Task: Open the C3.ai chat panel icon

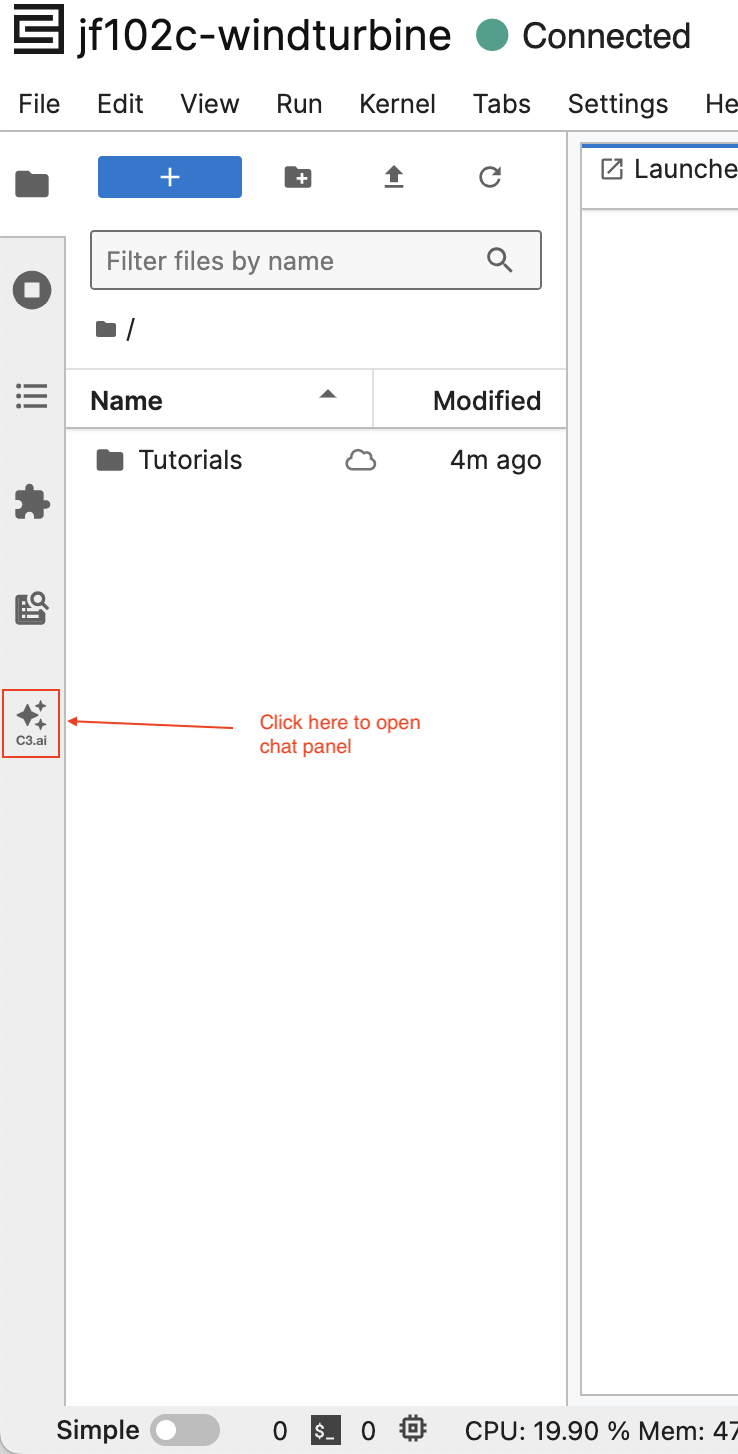Action: coord(31,722)
